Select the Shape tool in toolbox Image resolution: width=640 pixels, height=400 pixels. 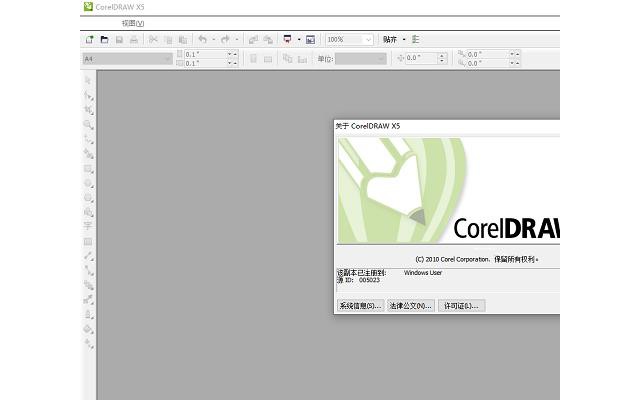(89, 96)
